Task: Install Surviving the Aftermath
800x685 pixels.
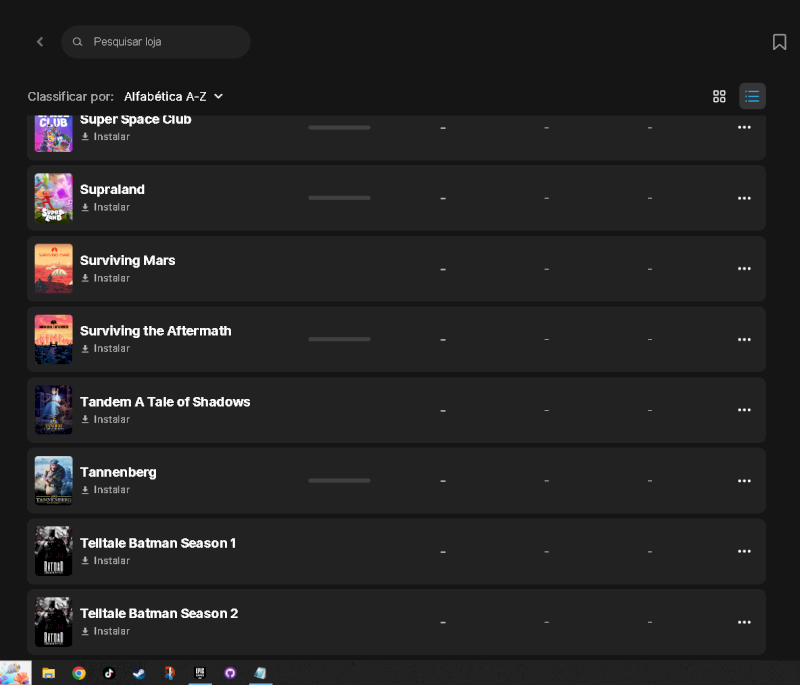Action: click(106, 348)
